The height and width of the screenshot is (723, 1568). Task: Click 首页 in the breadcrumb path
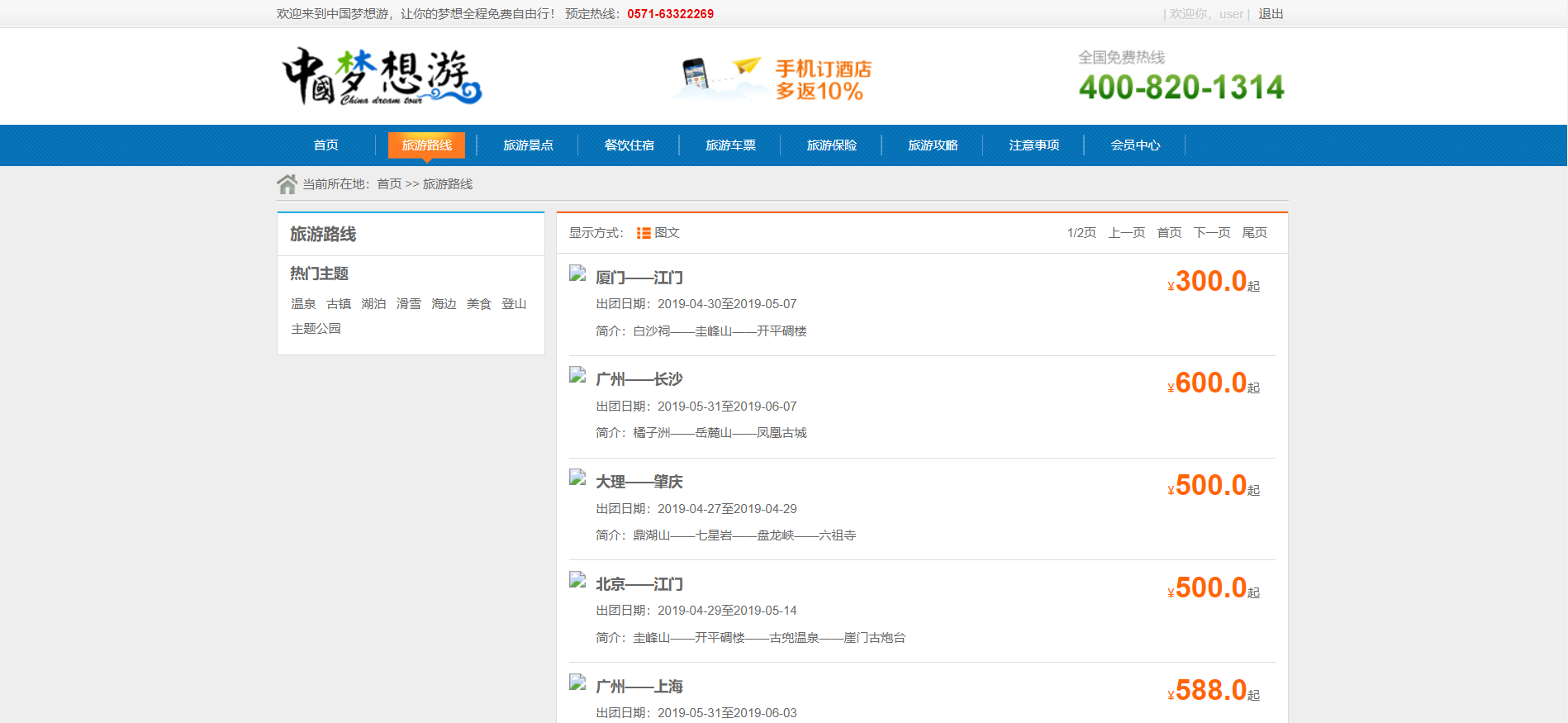[x=389, y=184]
